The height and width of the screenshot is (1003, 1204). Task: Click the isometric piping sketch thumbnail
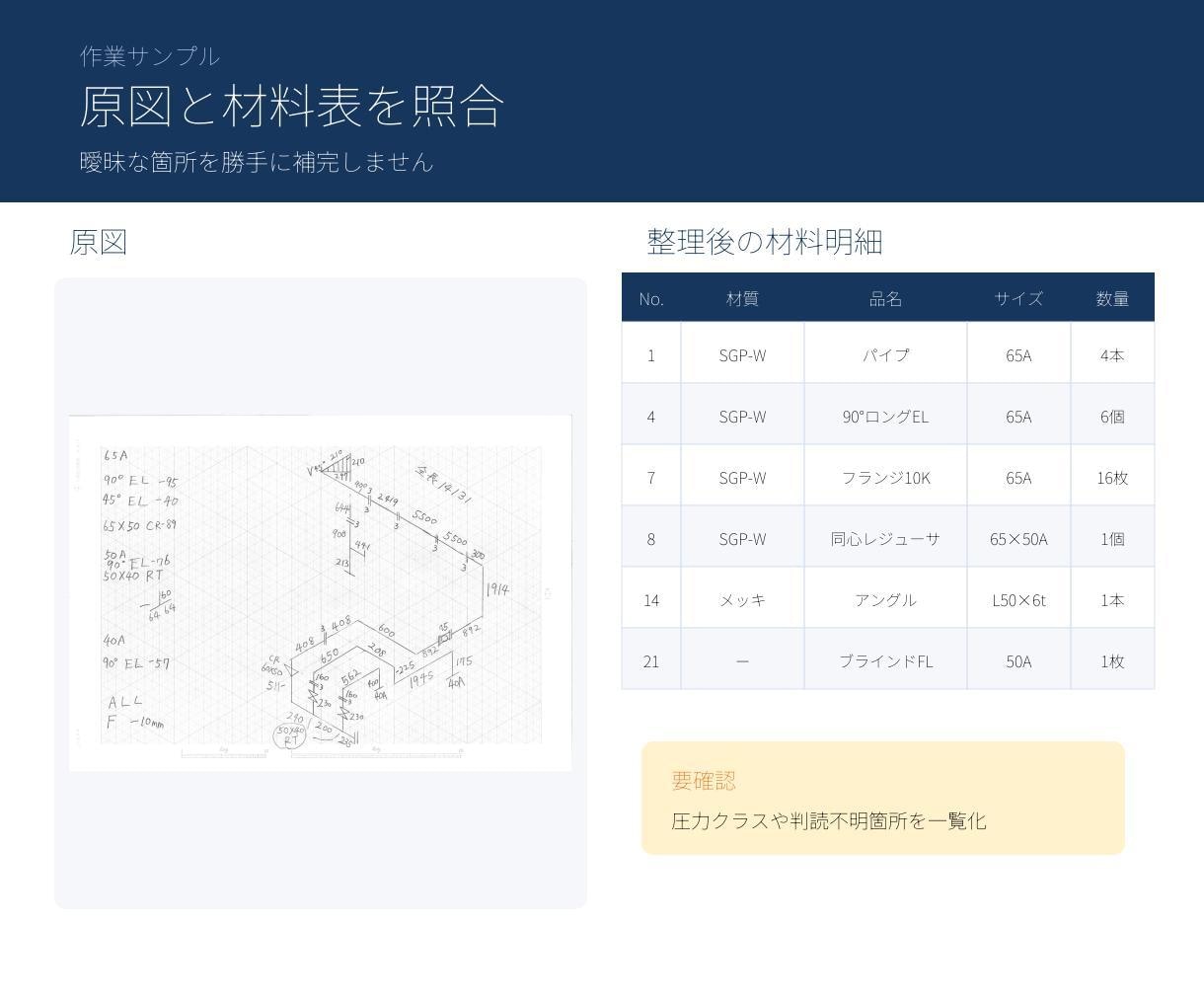(x=320, y=592)
